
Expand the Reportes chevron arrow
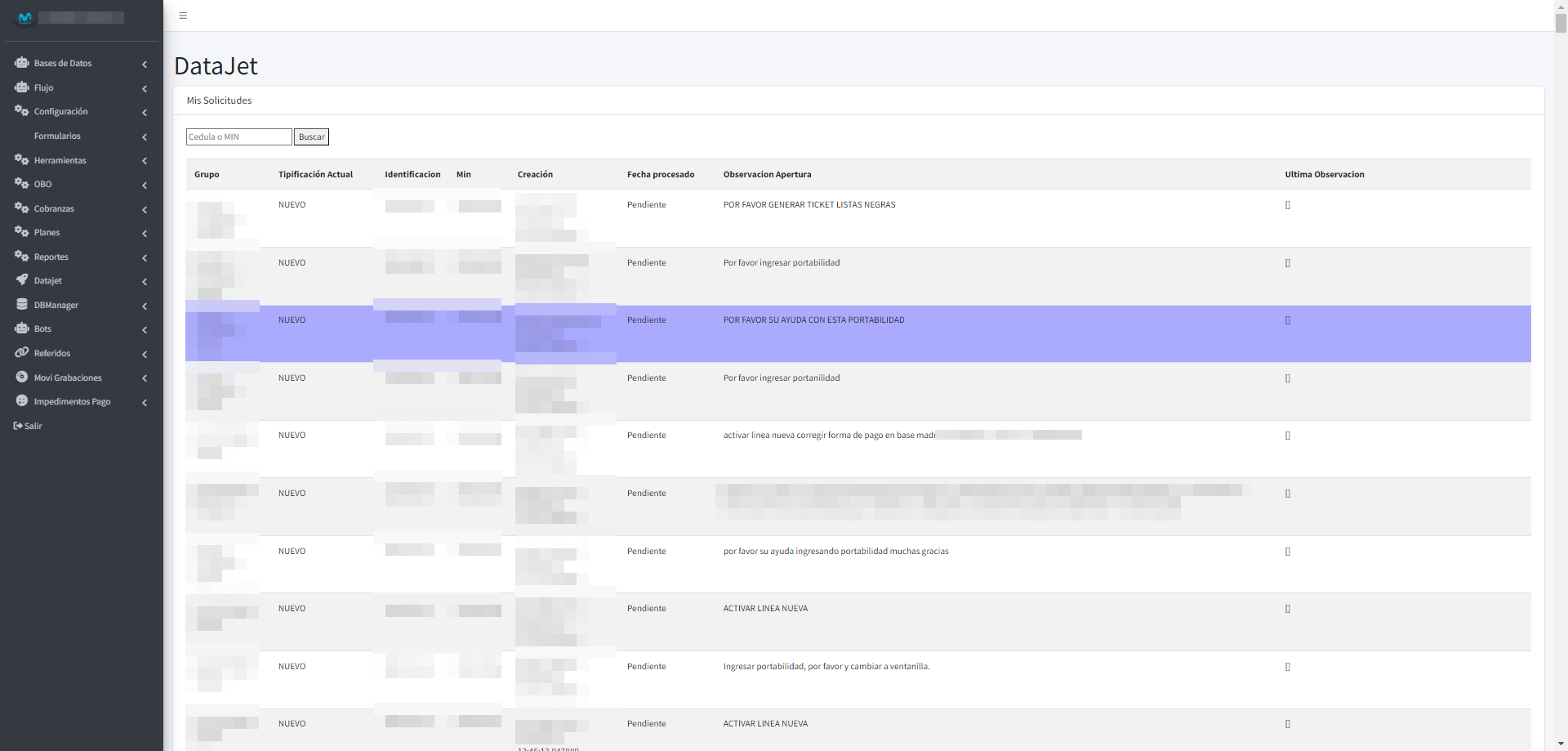coord(145,257)
